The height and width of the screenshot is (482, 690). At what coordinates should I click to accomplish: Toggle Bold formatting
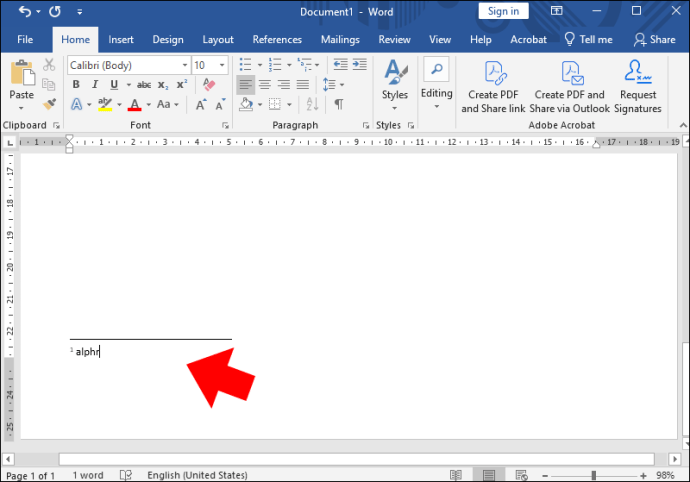point(76,84)
